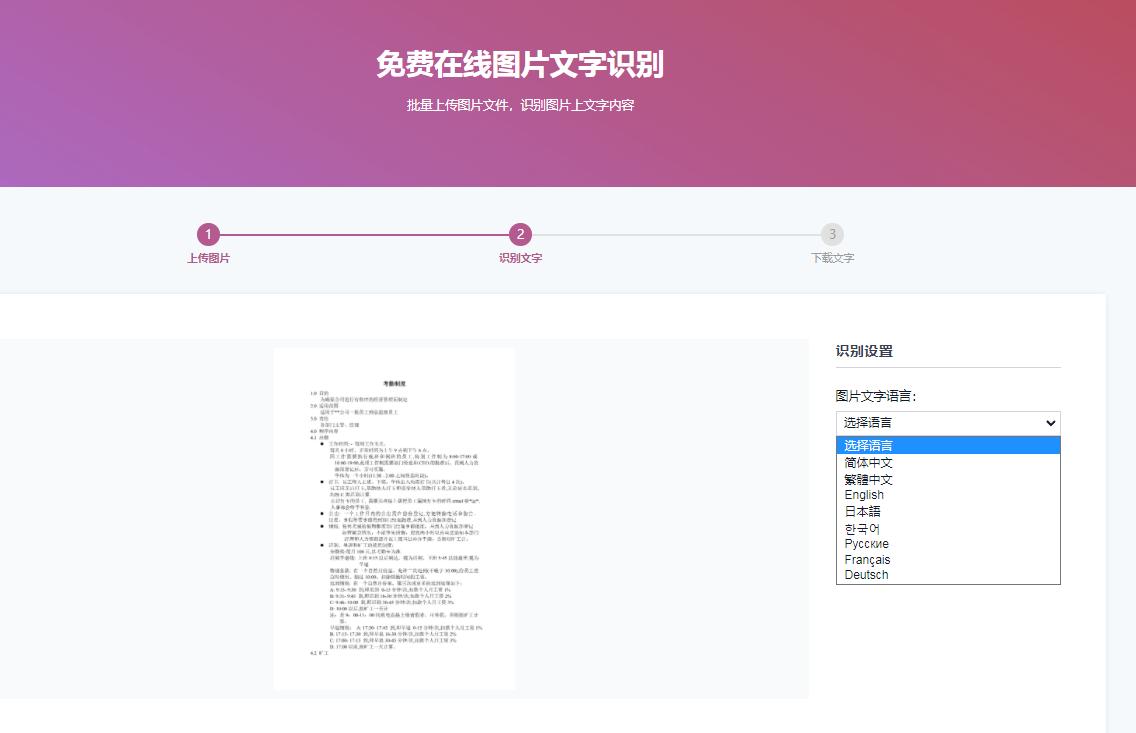Open the uploaded document thumbnail preview

(395, 519)
